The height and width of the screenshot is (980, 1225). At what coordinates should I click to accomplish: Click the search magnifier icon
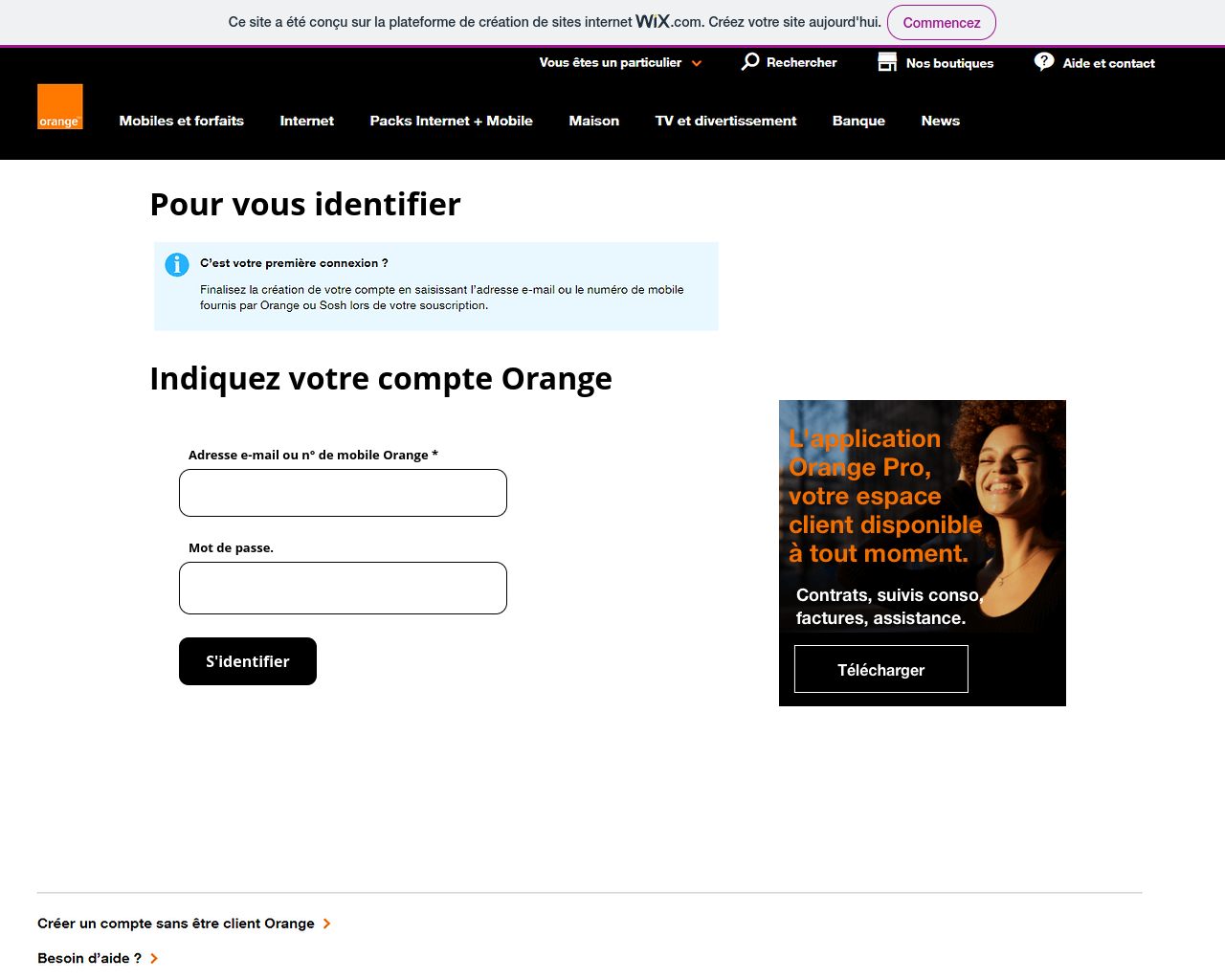[x=750, y=61]
